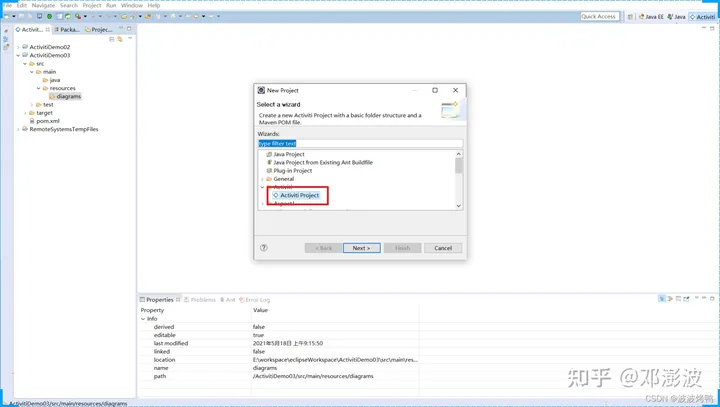Click the Finish button in the dialog
The image size is (720, 407).
pyautogui.click(x=402, y=248)
